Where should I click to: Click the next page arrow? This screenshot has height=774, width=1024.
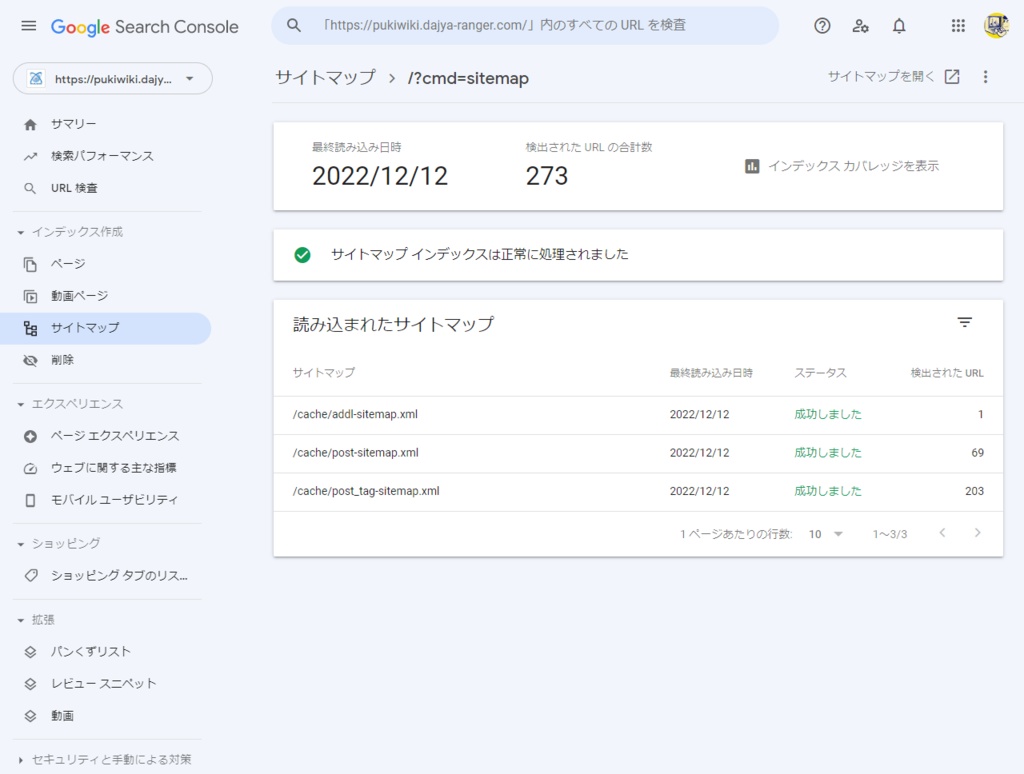[977, 535]
